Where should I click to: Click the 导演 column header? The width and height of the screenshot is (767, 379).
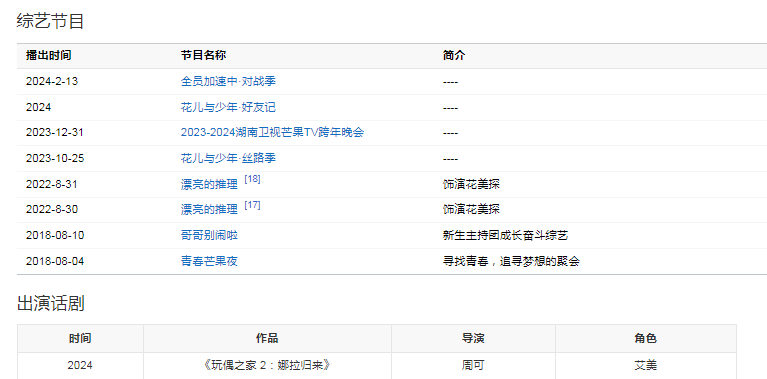(x=473, y=338)
